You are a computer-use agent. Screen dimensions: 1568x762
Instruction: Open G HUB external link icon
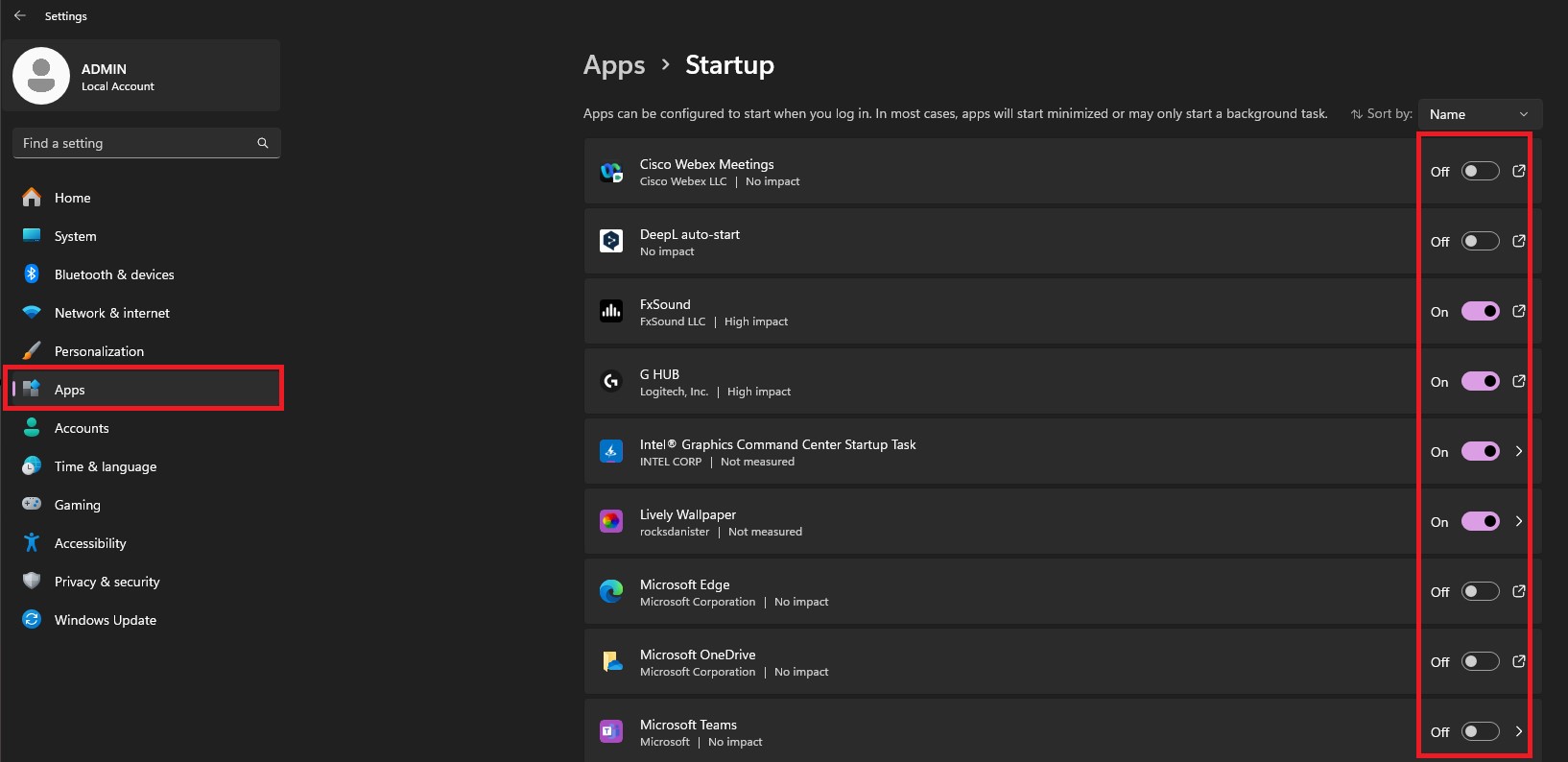pyautogui.click(x=1519, y=381)
